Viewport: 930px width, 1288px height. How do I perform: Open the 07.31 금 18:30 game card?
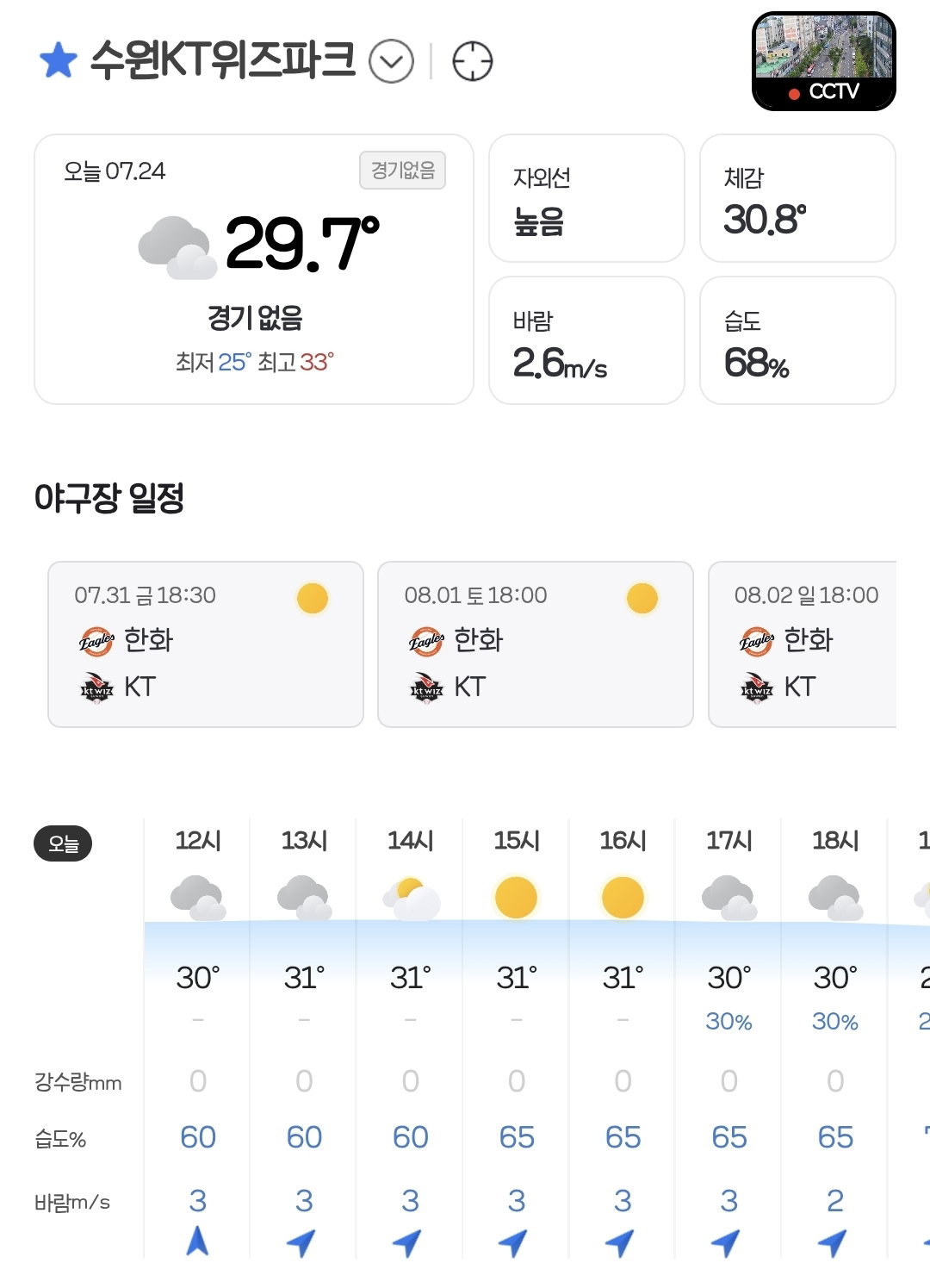click(206, 644)
